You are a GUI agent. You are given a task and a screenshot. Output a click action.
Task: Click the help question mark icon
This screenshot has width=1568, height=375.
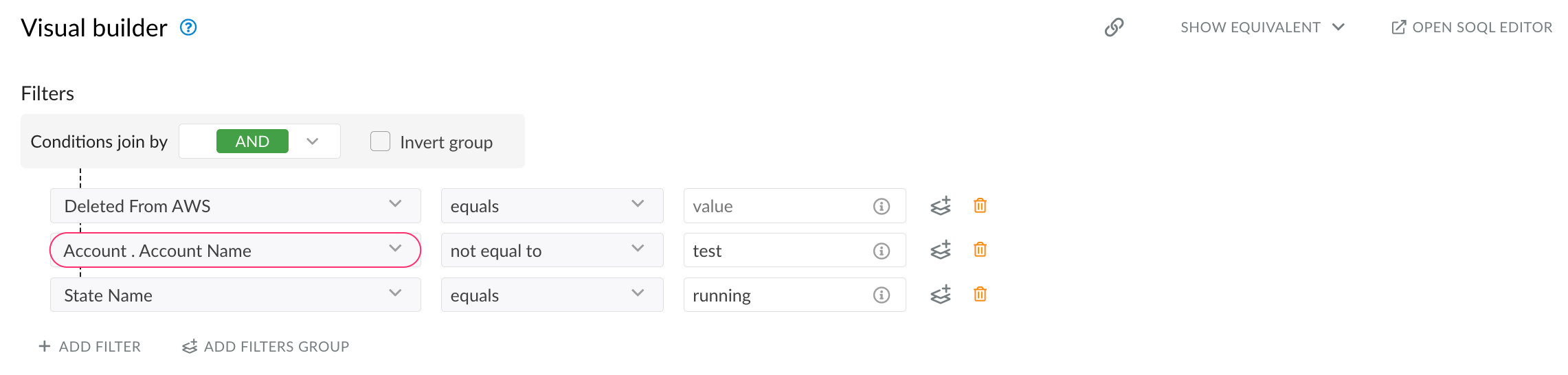[x=188, y=27]
